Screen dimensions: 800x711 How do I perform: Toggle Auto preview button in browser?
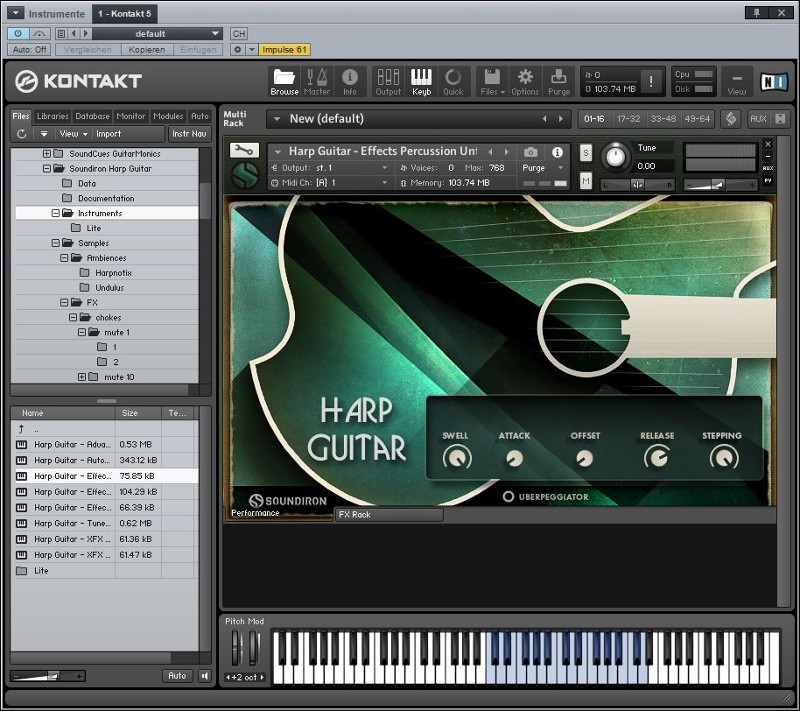(177, 675)
